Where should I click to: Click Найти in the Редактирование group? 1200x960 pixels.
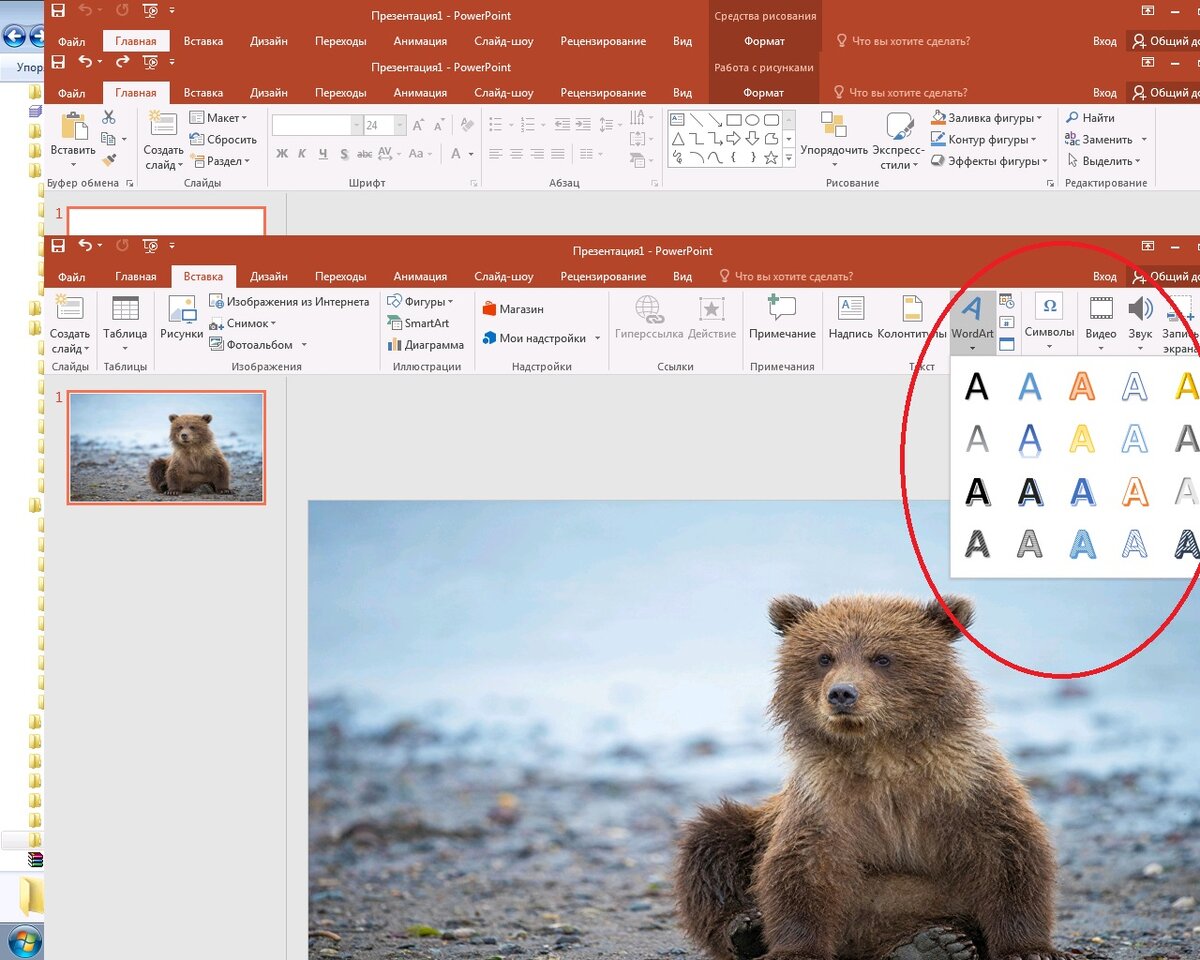(x=1090, y=118)
